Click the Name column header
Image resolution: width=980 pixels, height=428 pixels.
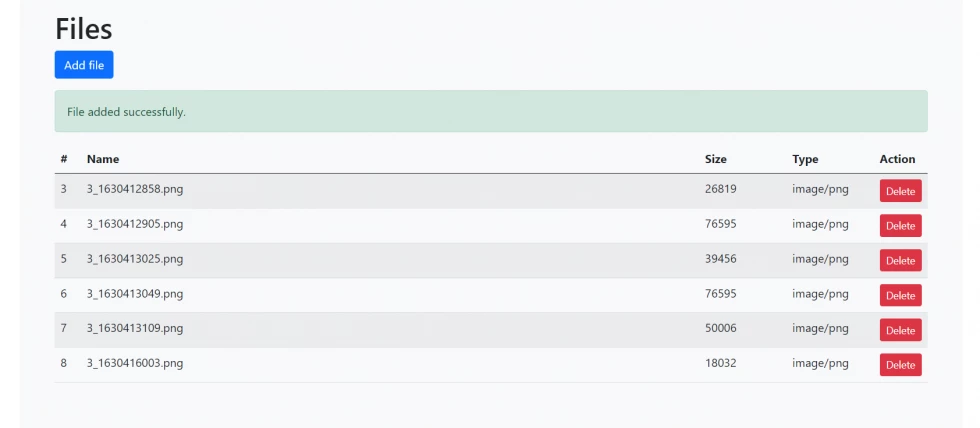tap(103, 159)
